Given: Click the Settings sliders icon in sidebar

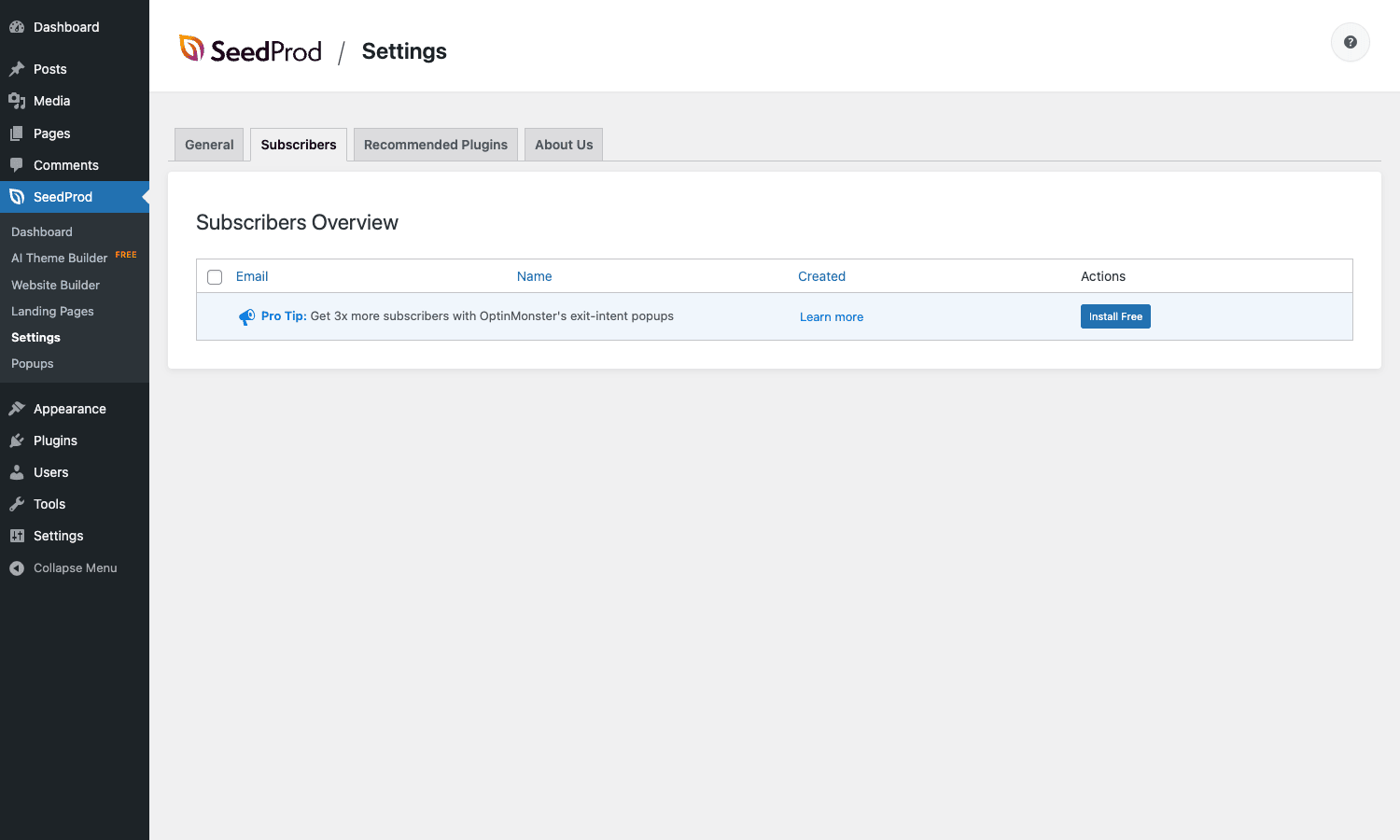Looking at the screenshot, I should pos(17,536).
